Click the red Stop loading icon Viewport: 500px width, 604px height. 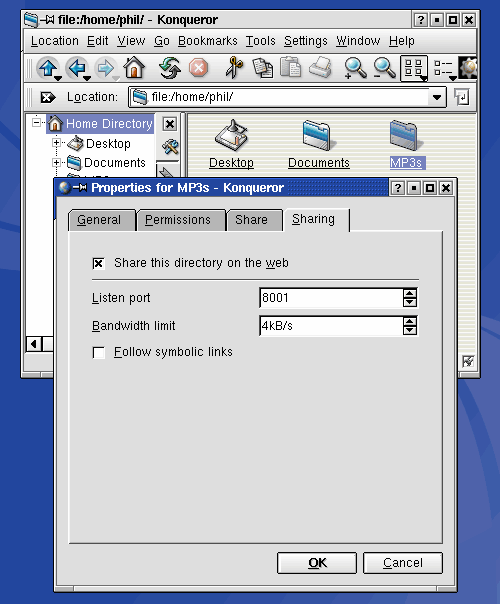(198, 68)
